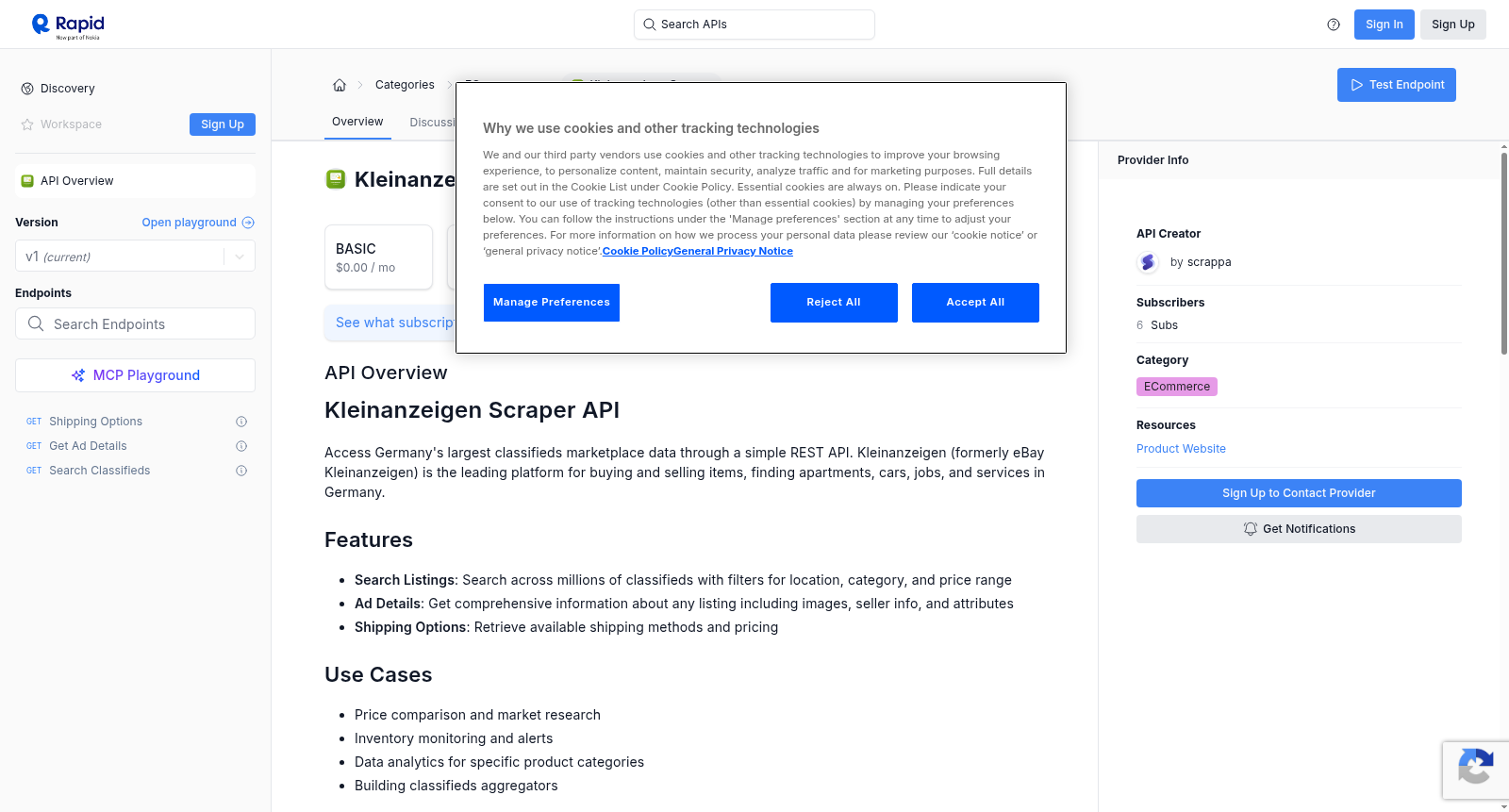This screenshot has width=1509, height=812.
Task: Click the Test Endpoint button
Action: click(1397, 85)
